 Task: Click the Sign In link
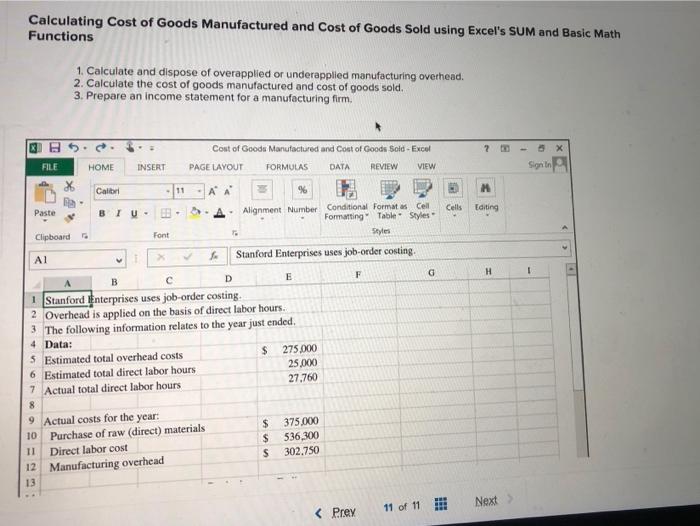tap(540, 165)
